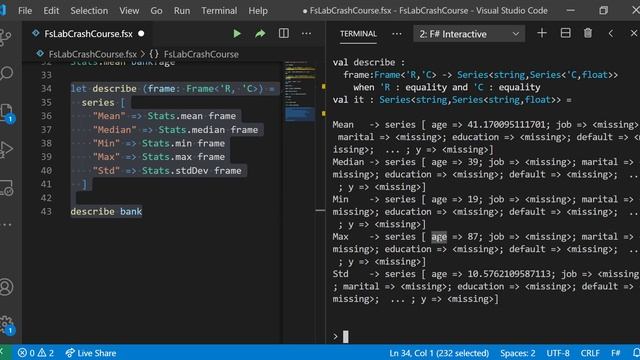Run the F# script with play button

click(237, 34)
